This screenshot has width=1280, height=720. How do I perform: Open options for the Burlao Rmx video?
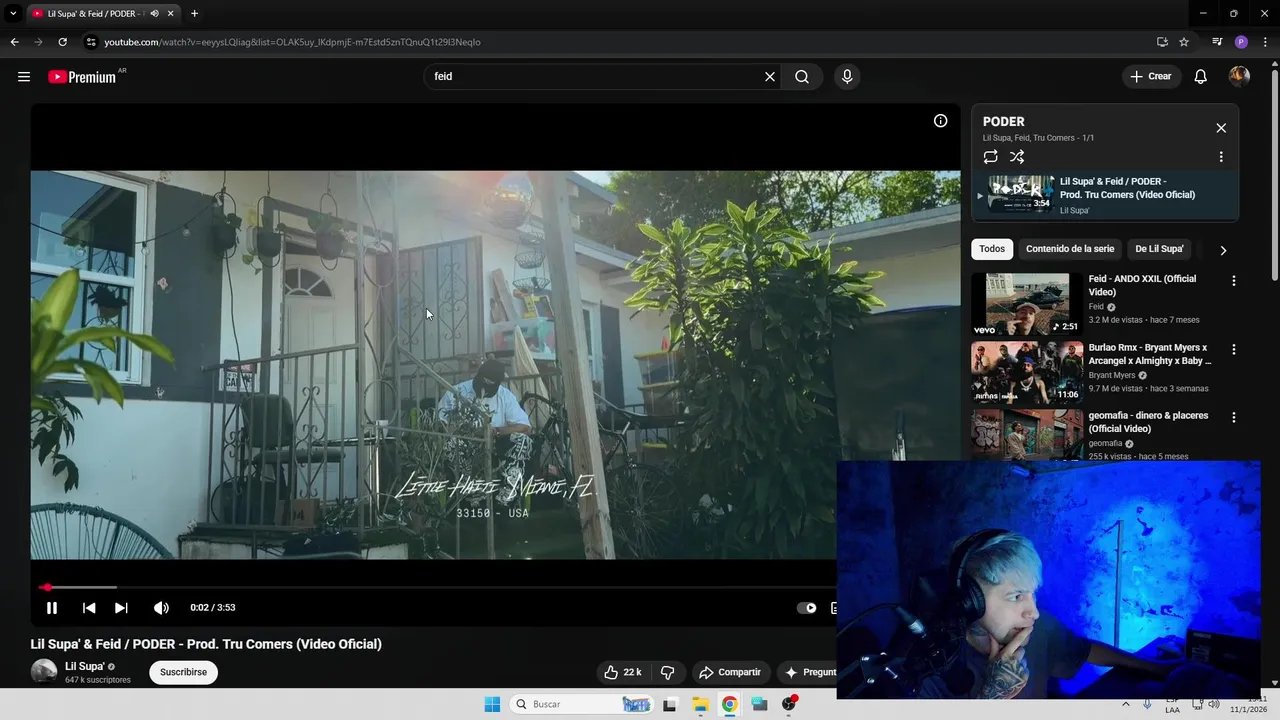click(1233, 349)
